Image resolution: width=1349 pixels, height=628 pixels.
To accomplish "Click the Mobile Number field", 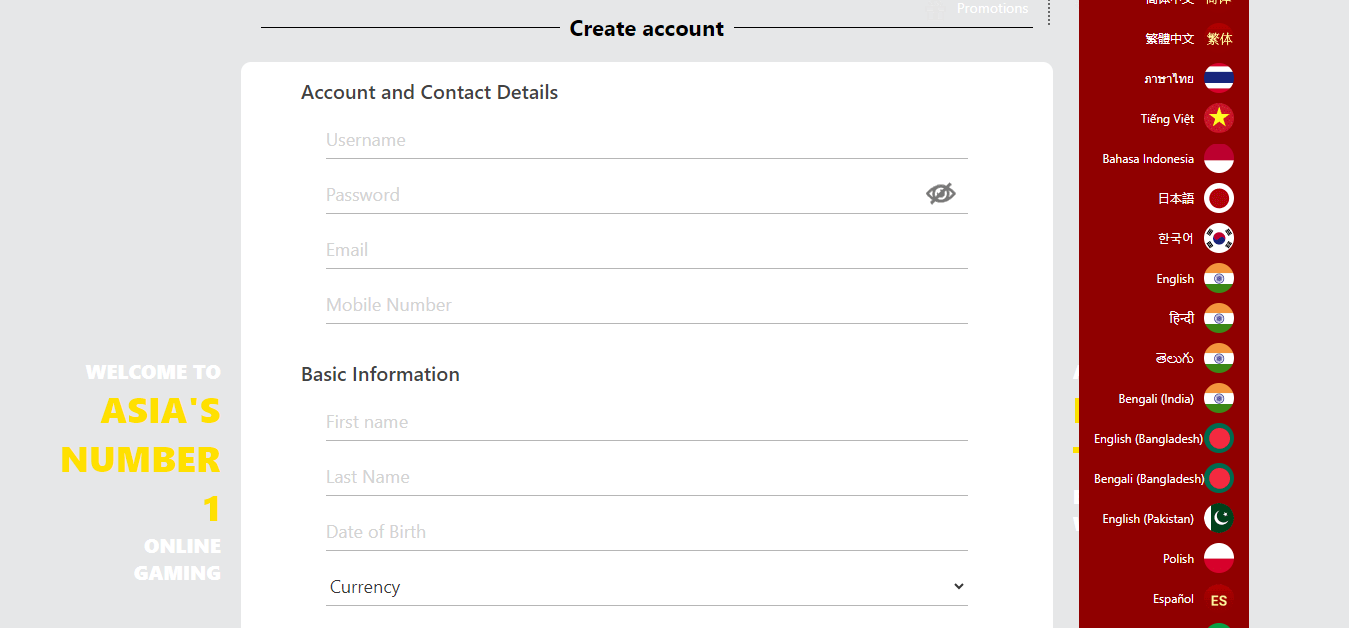I will click(x=646, y=305).
